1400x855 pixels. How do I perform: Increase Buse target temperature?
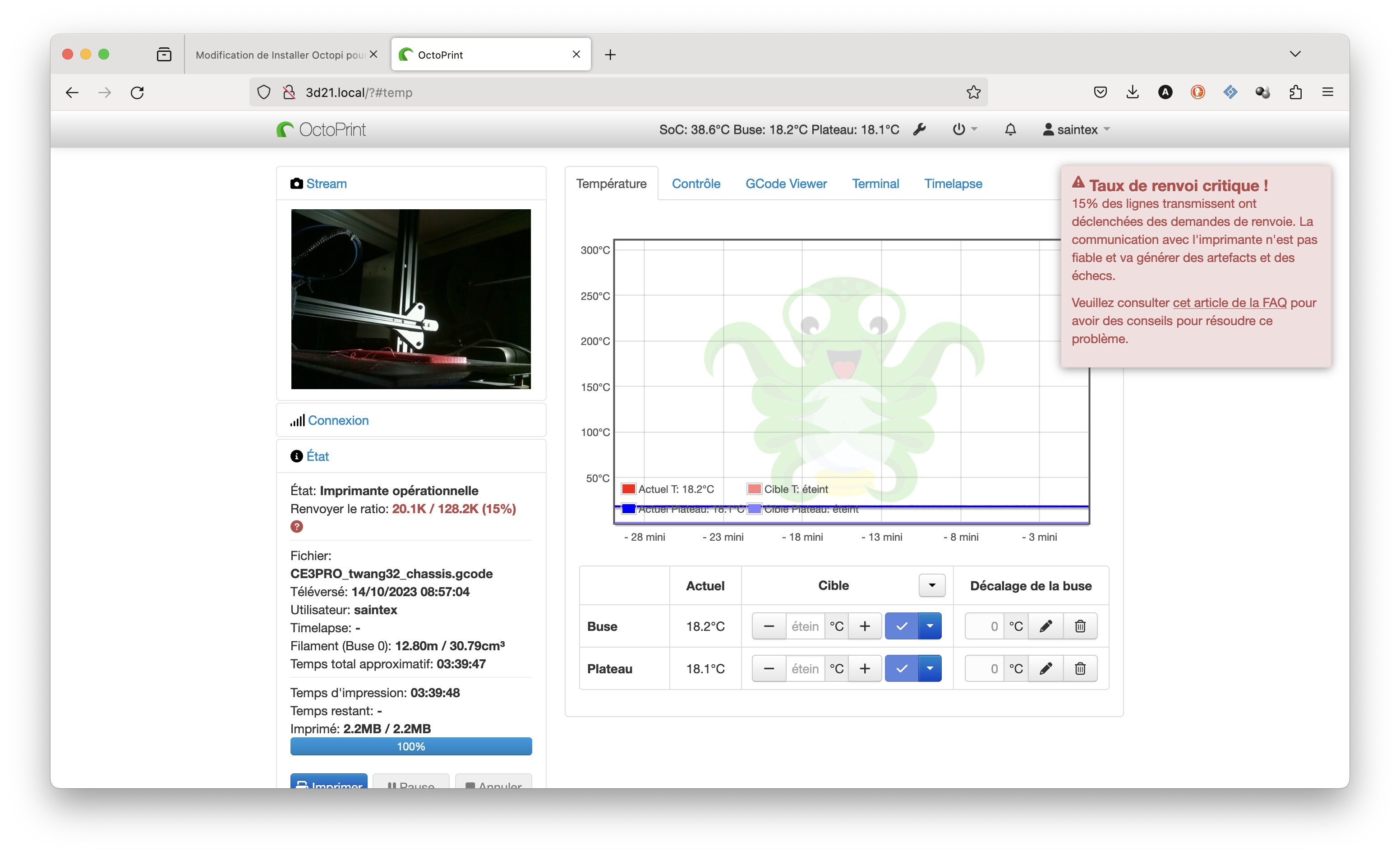pos(864,626)
